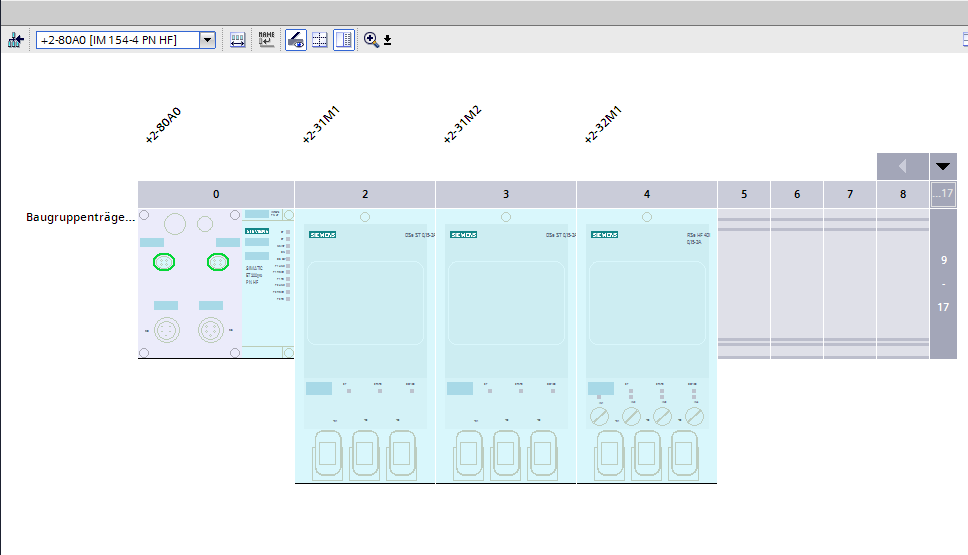Expand the black down-arrow slot dropdown
968x555 pixels.
click(x=943, y=166)
